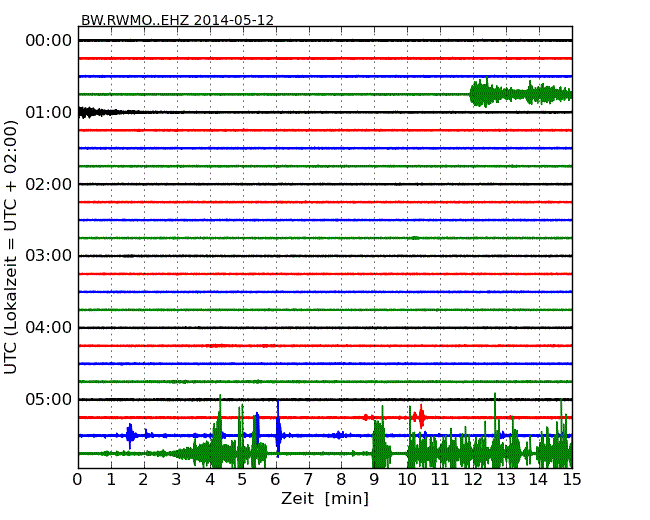Click the 03:00 time label

point(49,256)
